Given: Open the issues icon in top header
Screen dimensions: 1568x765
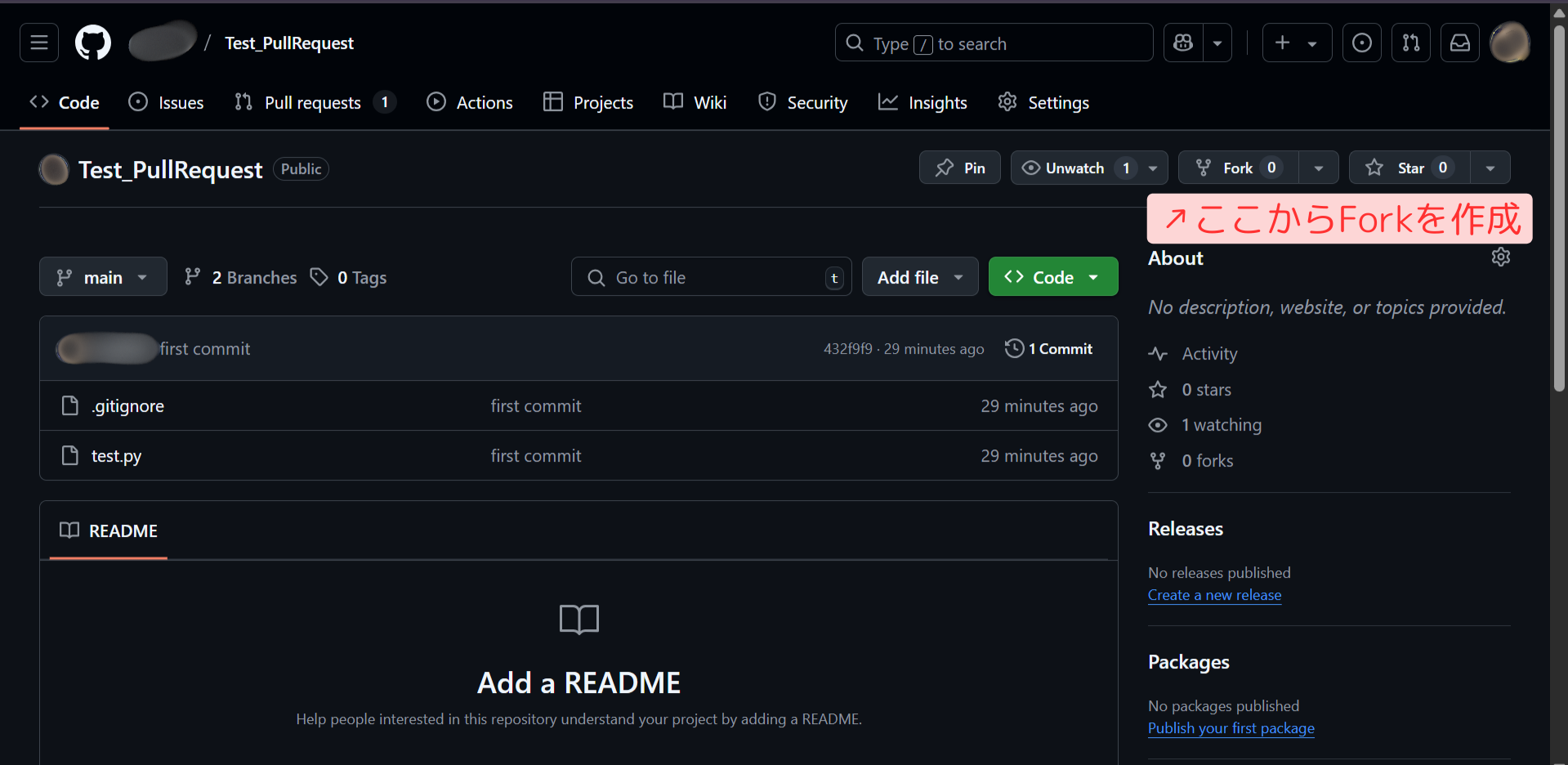Looking at the screenshot, I should tap(1361, 42).
